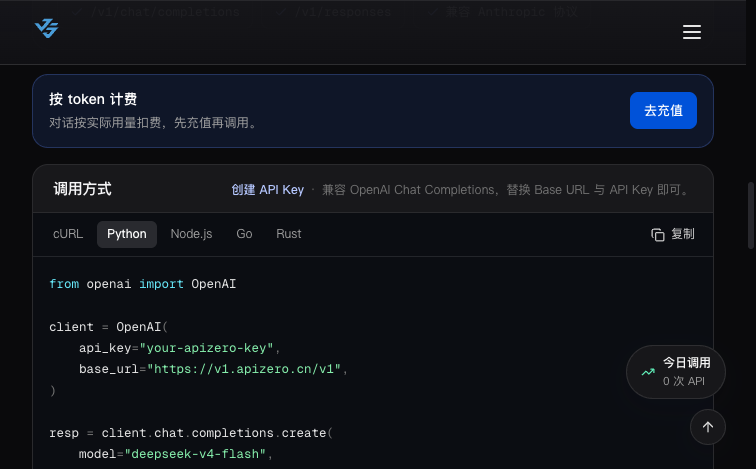This screenshot has width=756, height=469.
Task: Switch to the Rust tab
Action: [x=289, y=234]
